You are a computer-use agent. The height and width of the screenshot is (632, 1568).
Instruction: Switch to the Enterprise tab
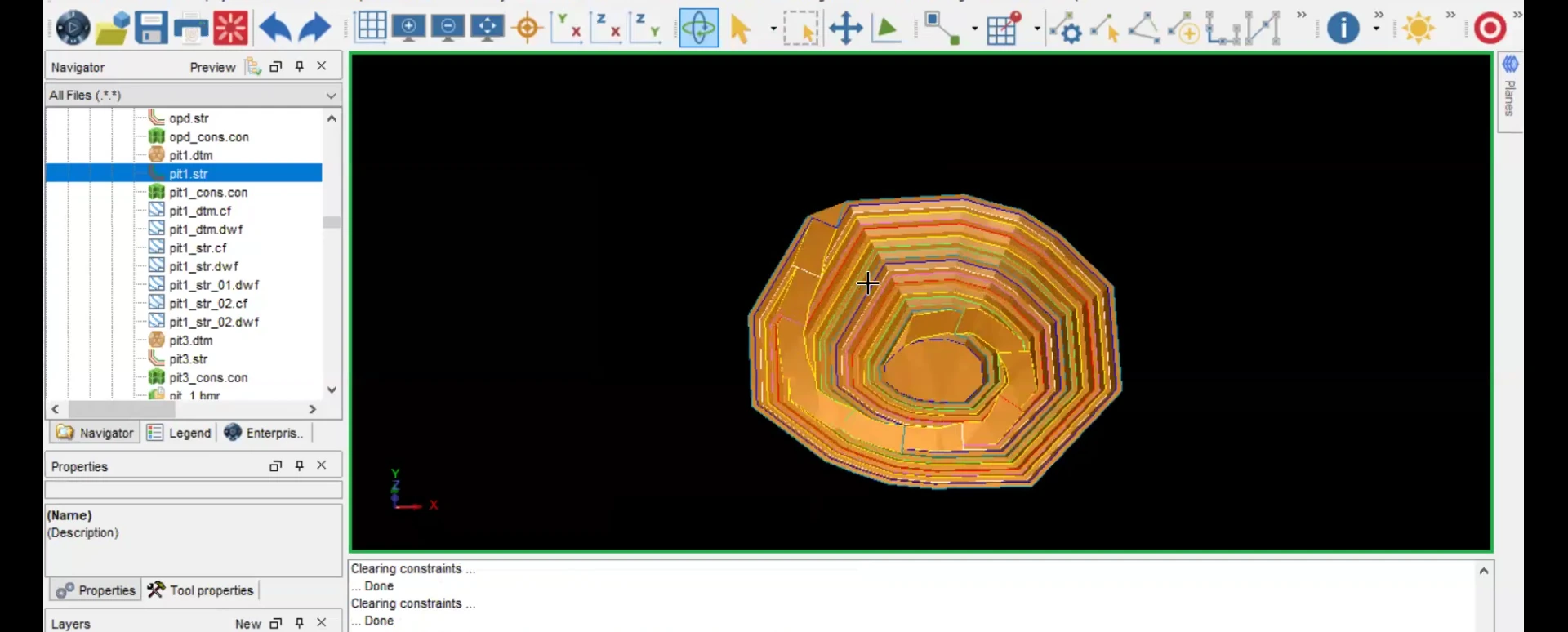coord(263,433)
